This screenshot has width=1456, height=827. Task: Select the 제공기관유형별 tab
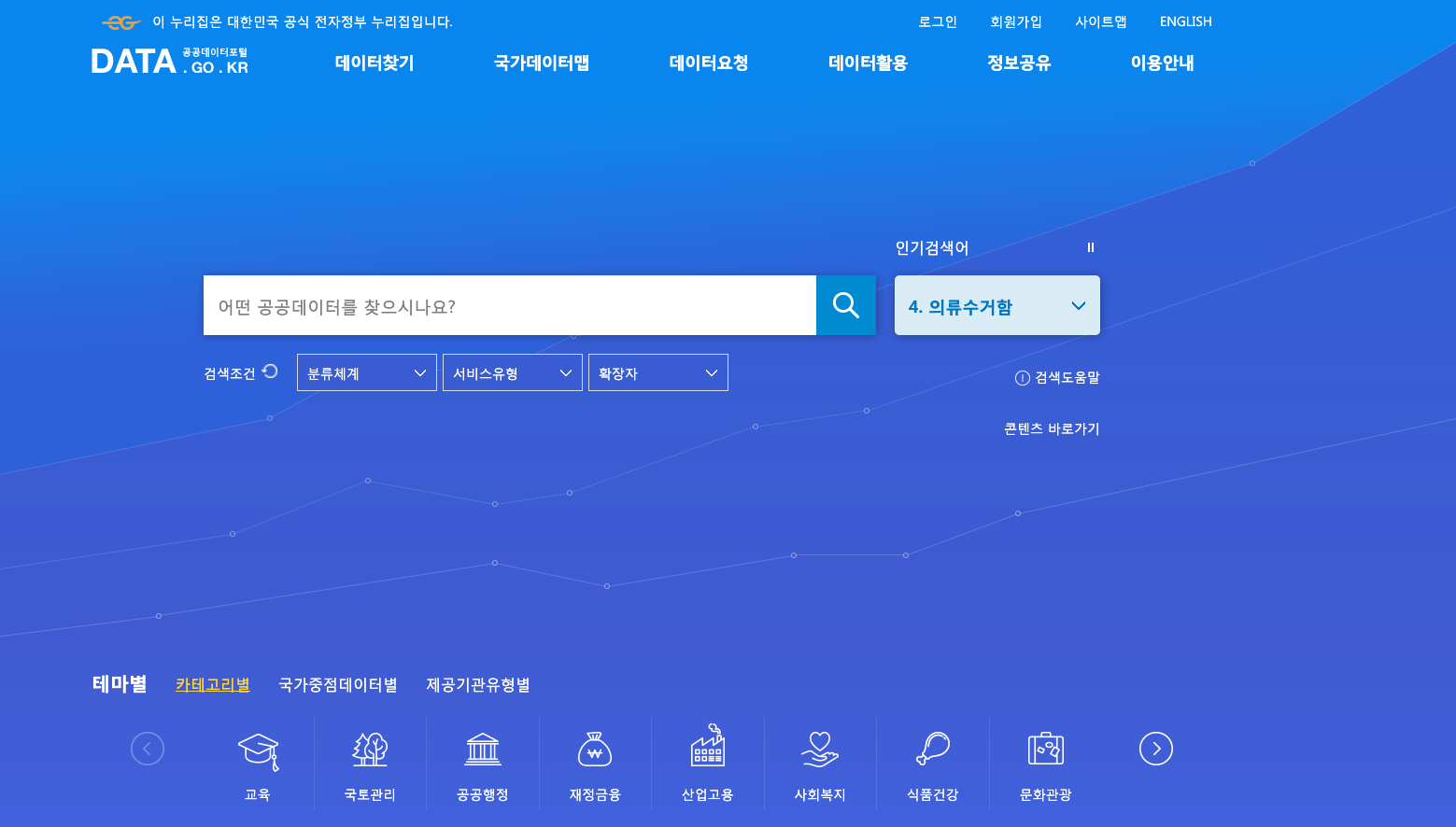(478, 684)
